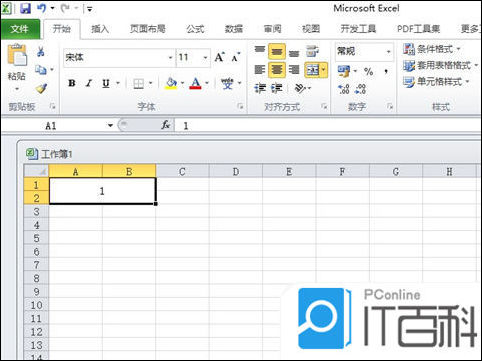Open the number format dropdown 常规
This screenshot has height=361, width=482.
point(364,52)
